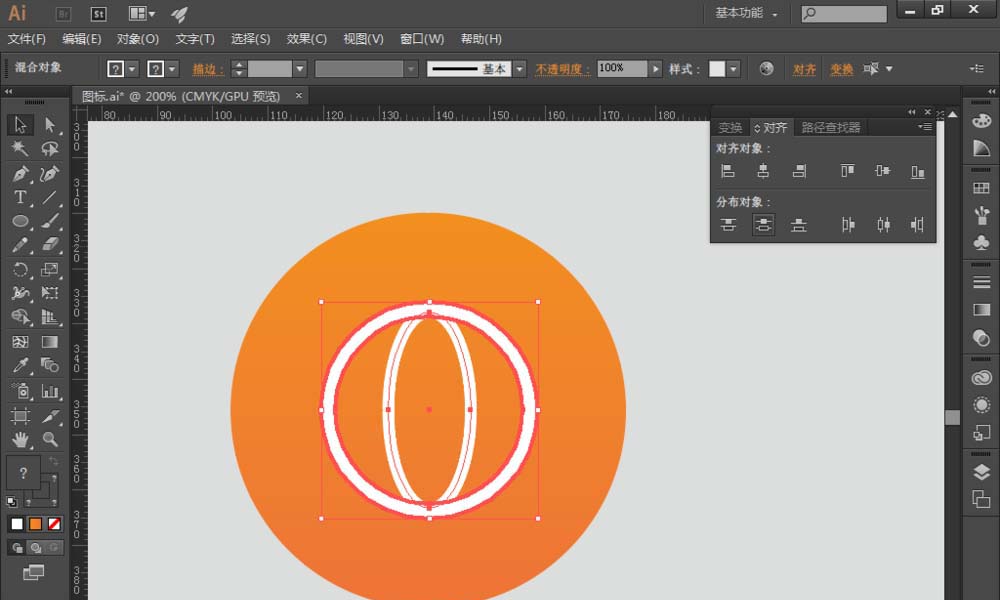Select the Magic Wand tool
1000x600 pixels.
tap(20, 149)
